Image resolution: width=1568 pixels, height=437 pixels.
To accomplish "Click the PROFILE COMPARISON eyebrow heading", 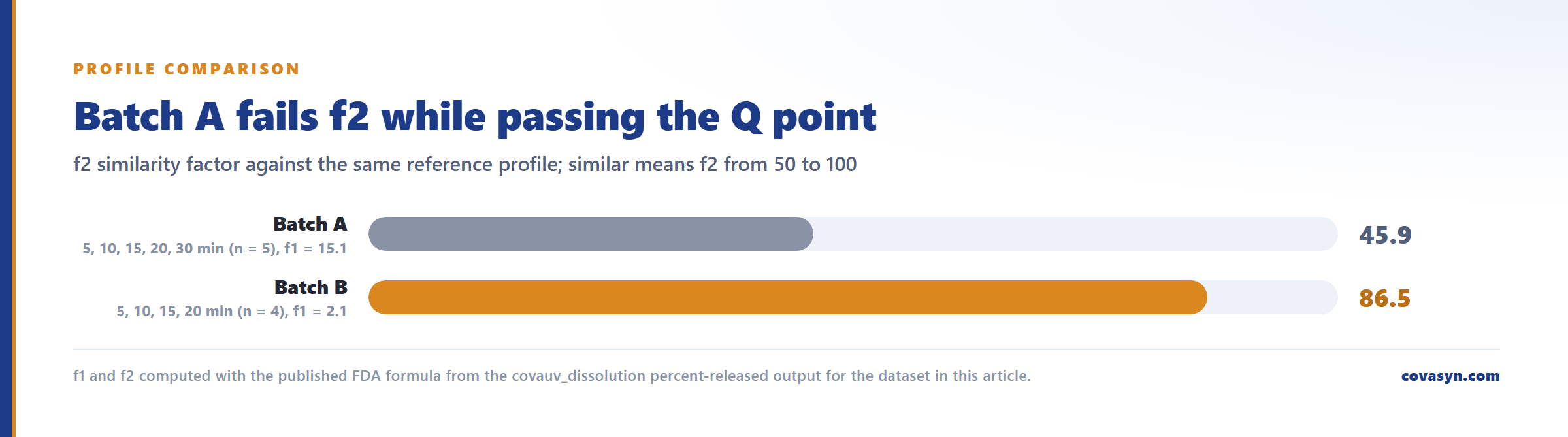I will [x=187, y=69].
